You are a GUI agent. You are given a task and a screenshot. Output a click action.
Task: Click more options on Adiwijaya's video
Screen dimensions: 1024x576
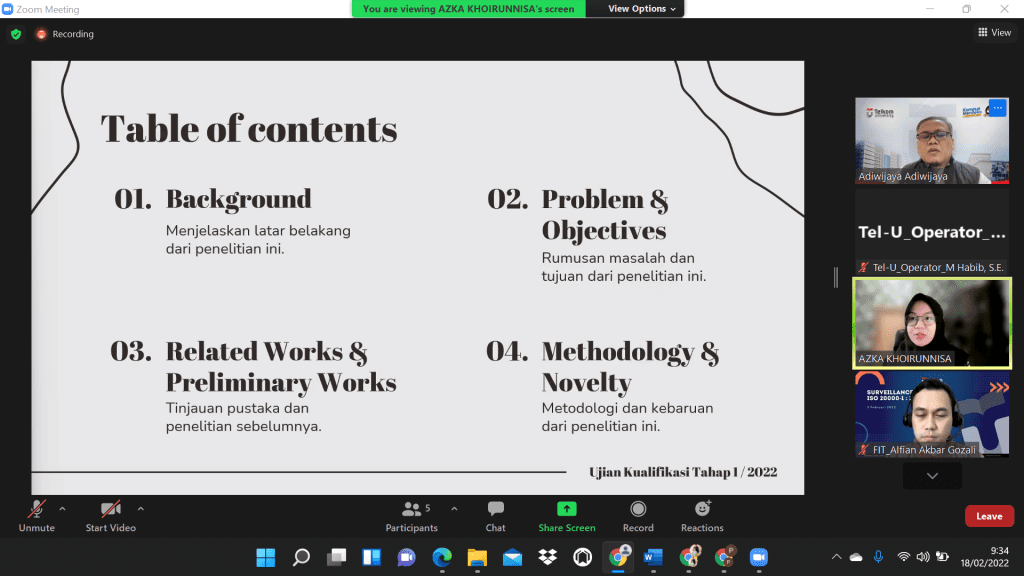tap(996, 108)
